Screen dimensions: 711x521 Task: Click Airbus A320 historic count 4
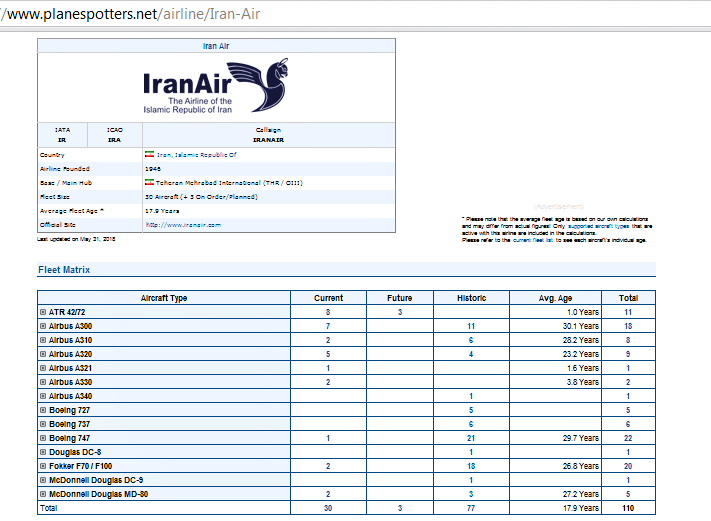pos(471,354)
